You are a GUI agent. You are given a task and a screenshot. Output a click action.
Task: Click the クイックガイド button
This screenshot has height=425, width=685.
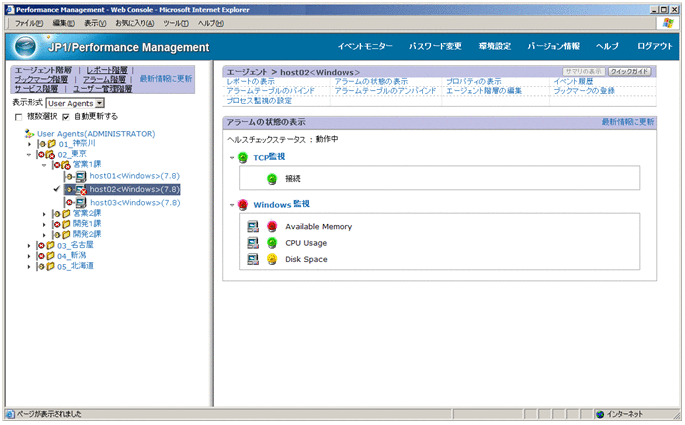coord(630,71)
